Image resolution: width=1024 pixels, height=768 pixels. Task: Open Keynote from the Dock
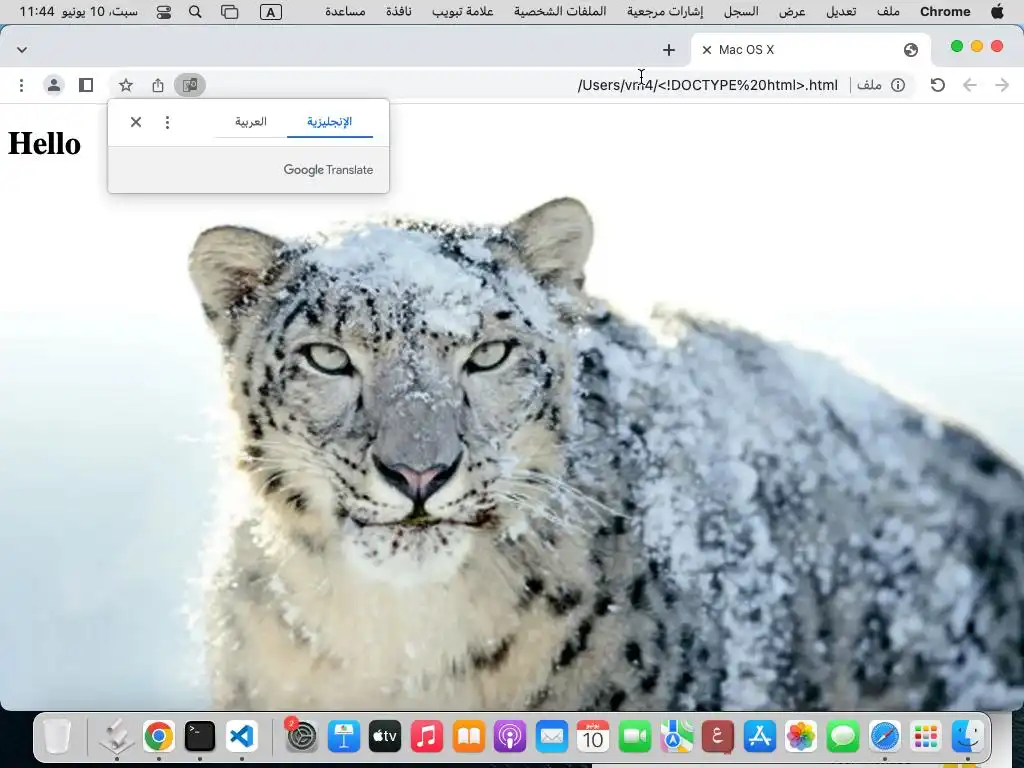[x=344, y=737]
